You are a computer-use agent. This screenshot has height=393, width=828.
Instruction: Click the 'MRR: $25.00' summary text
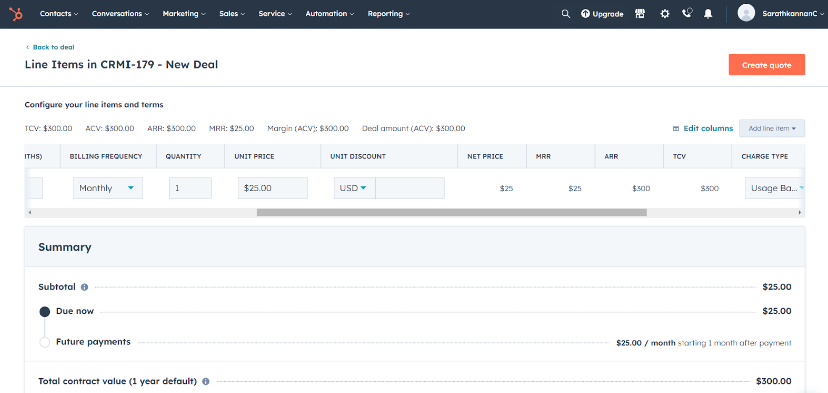tap(231, 128)
